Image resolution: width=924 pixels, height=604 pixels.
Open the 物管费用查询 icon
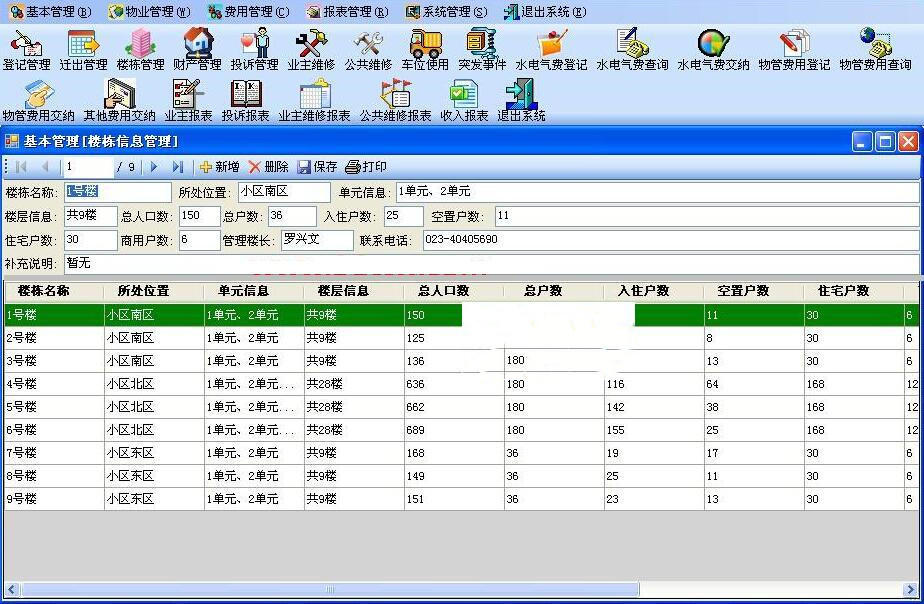tap(875, 49)
